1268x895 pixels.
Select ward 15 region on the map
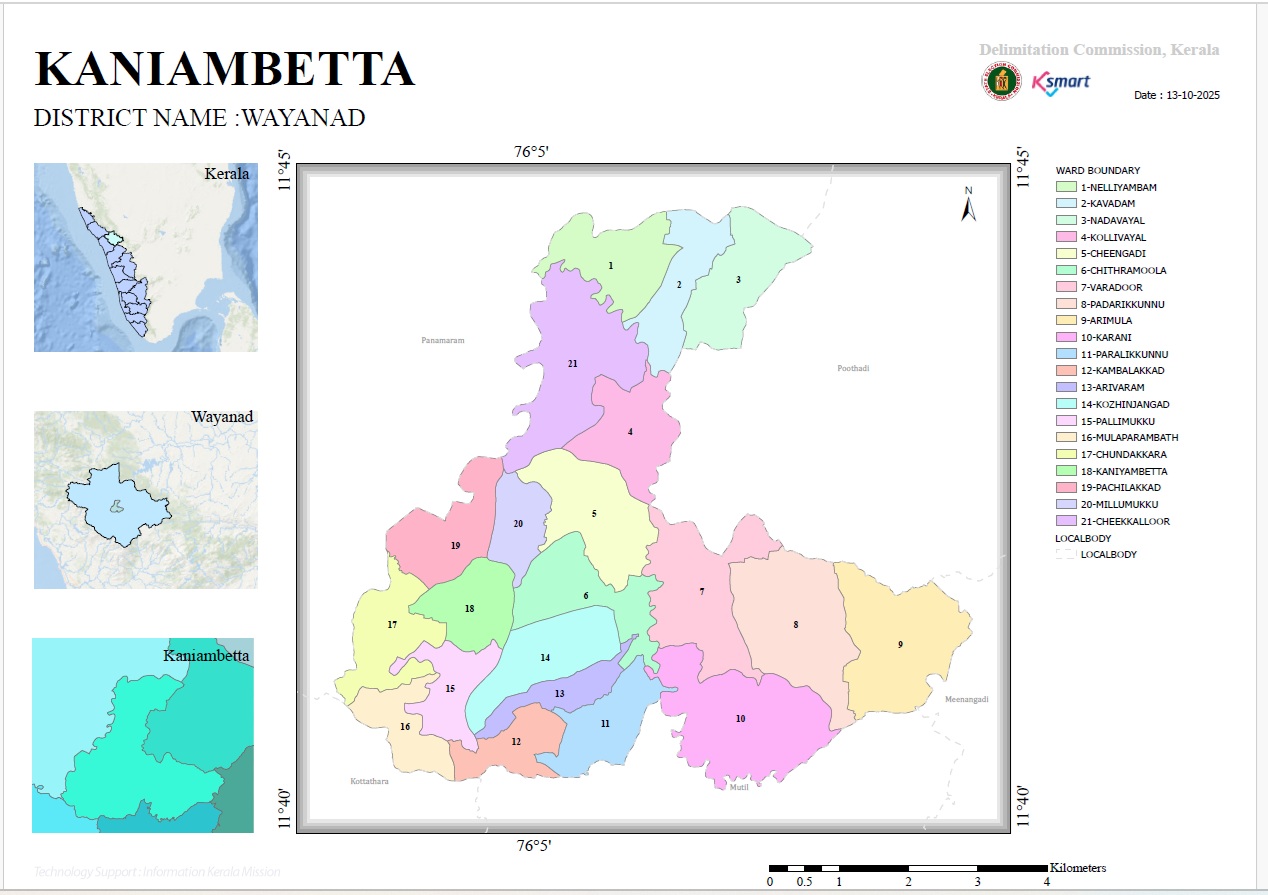[x=450, y=689]
